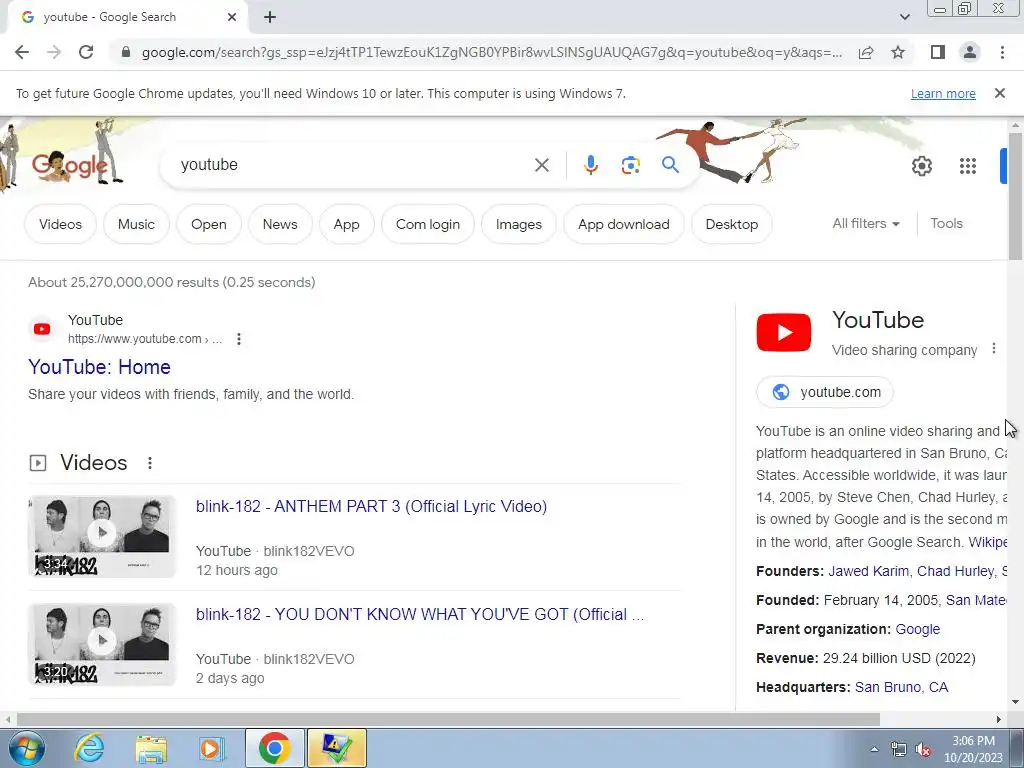Select the News filter chip
Viewport: 1024px width, 768px height.
pos(280,224)
